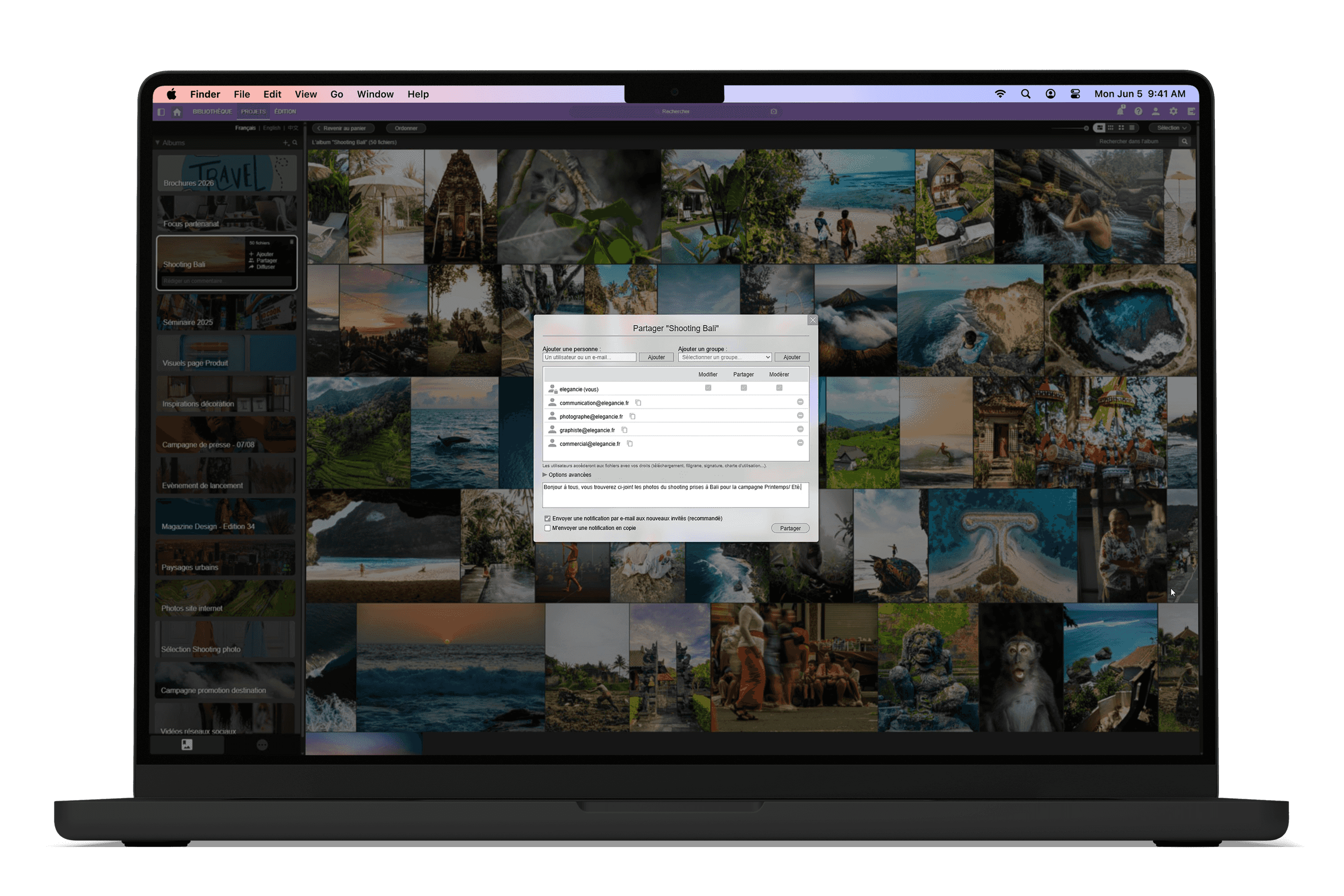Click the search albums magnifier icon
This screenshot has width=1344, height=896.
click(295, 143)
